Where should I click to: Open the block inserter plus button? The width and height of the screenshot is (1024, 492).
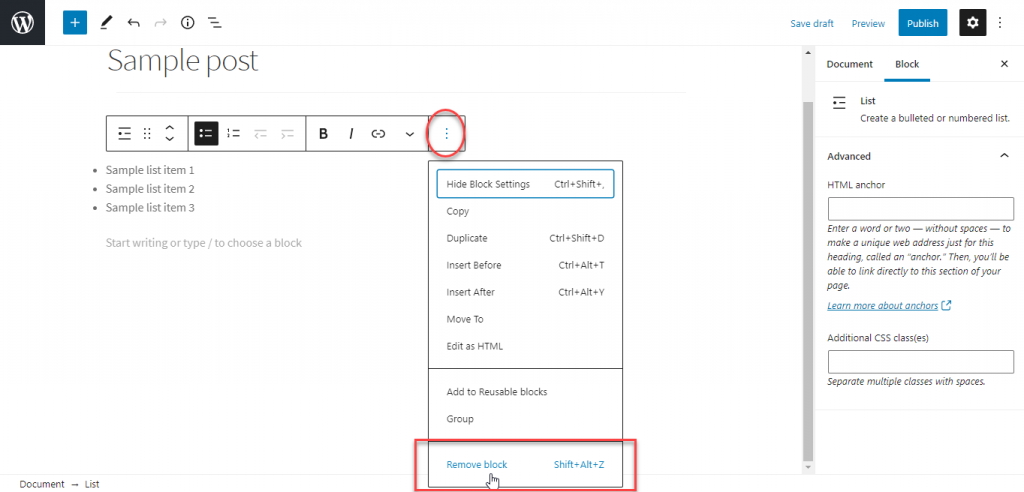[x=75, y=23]
